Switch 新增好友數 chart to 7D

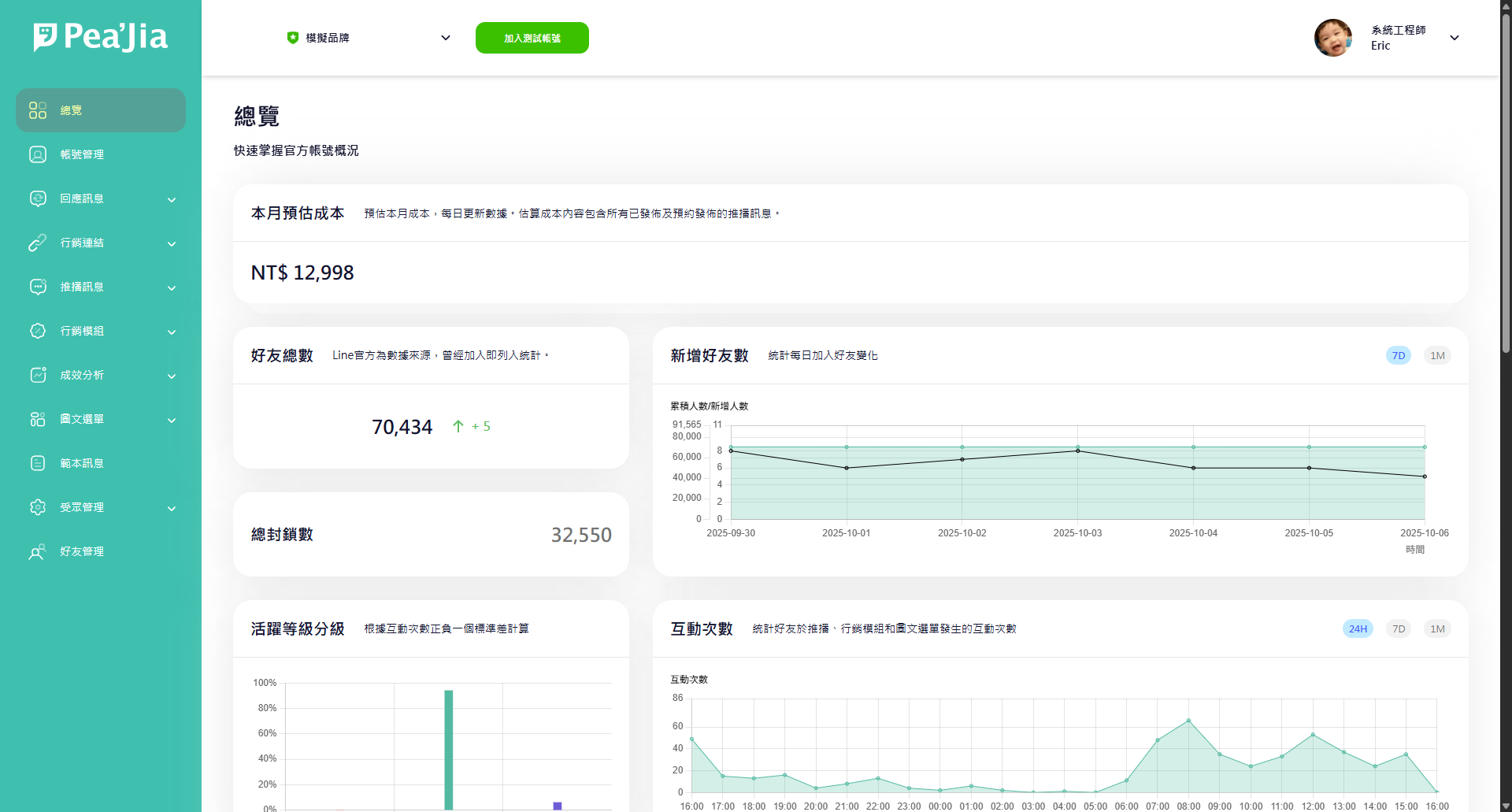(1398, 355)
